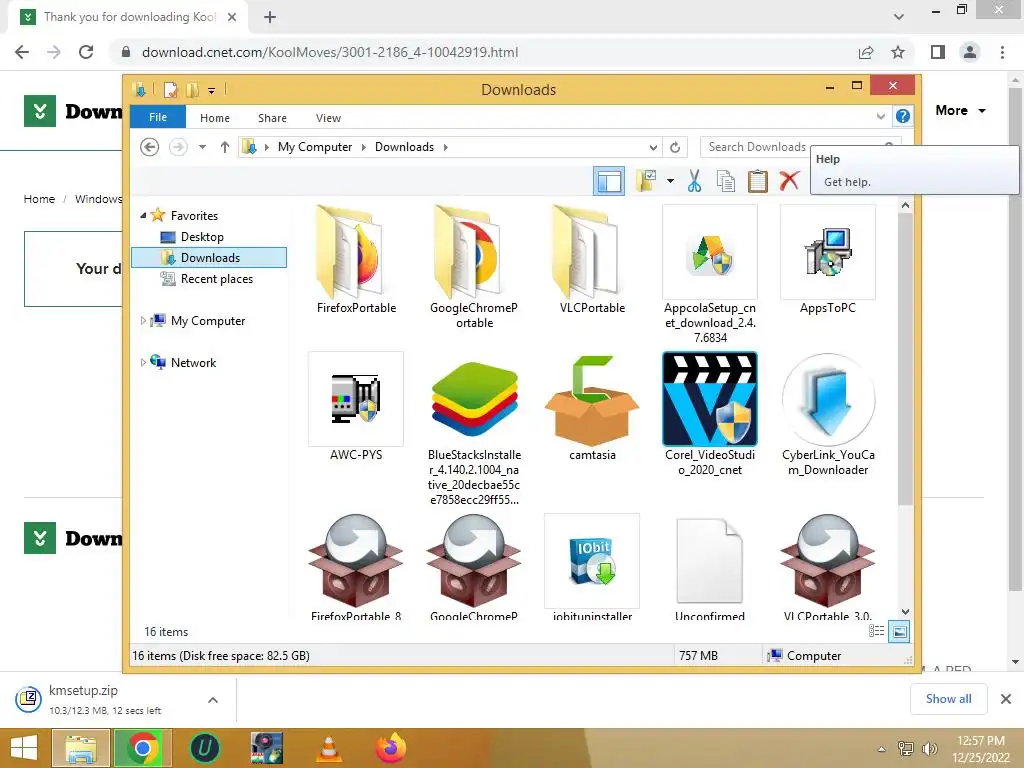The image size is (1024, 768).
Task: Open the More menu on CNET page
Action: tap(960, 110)
